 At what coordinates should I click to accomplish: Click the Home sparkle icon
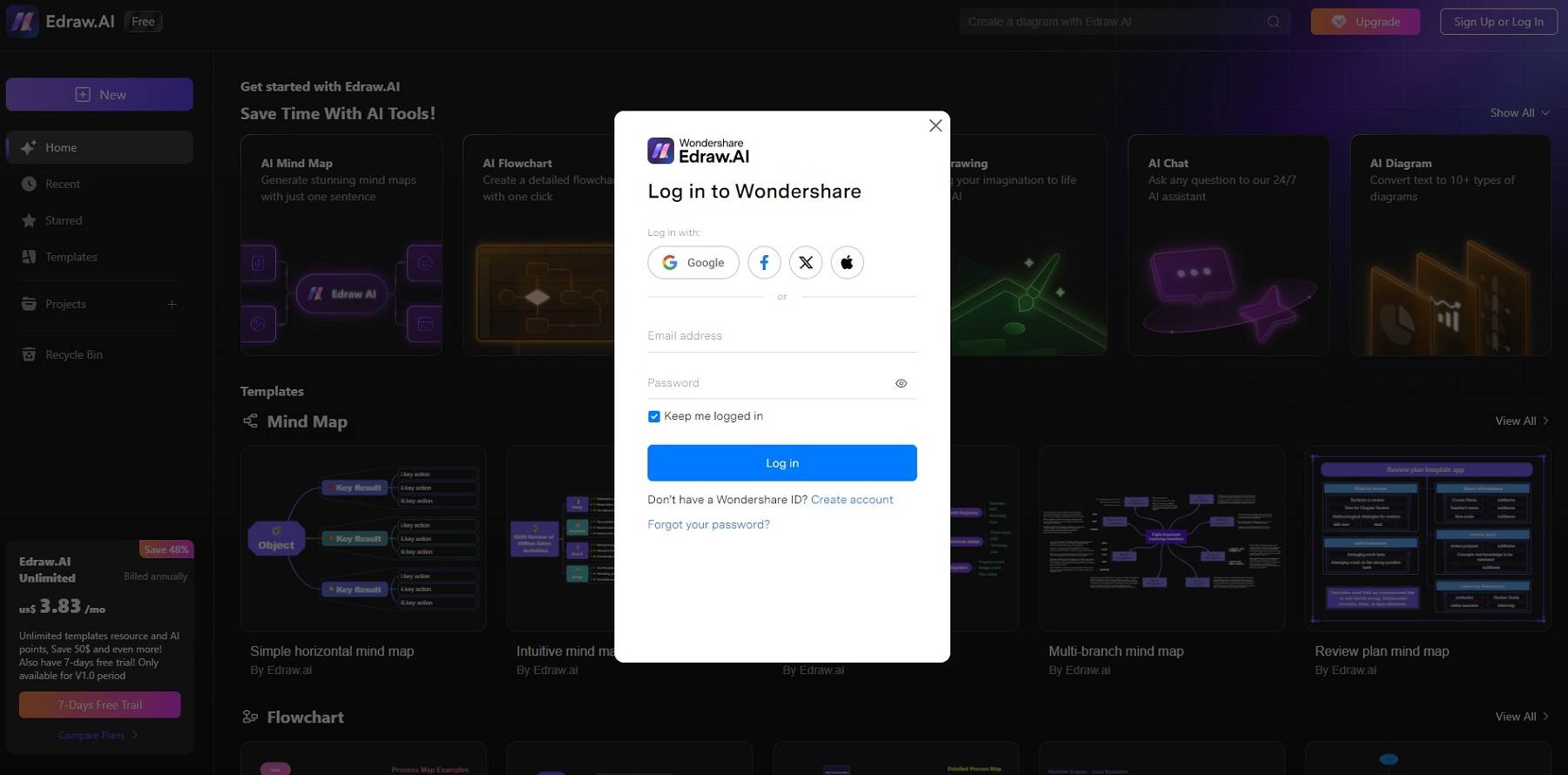tap(29, 147)
